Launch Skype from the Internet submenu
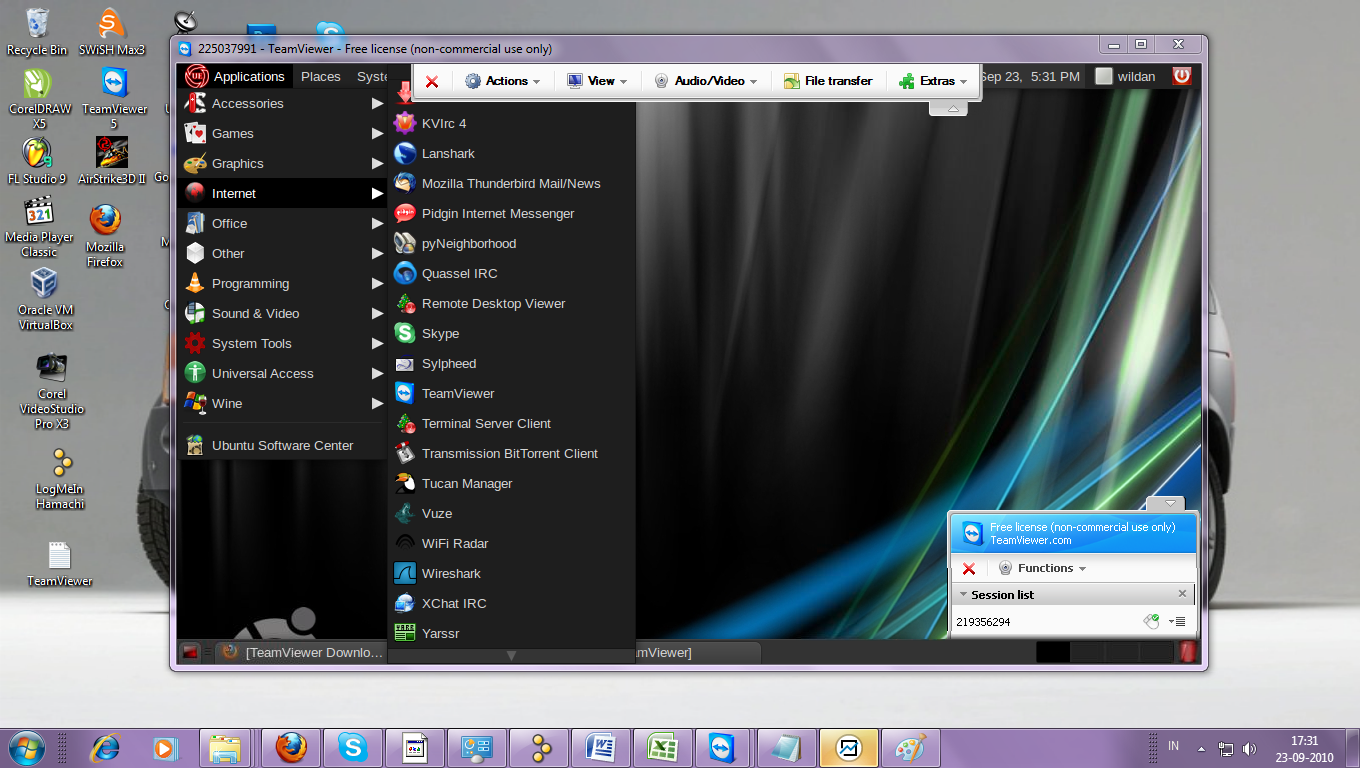This screenshot has height=768, width=1360. pos(511,333)
